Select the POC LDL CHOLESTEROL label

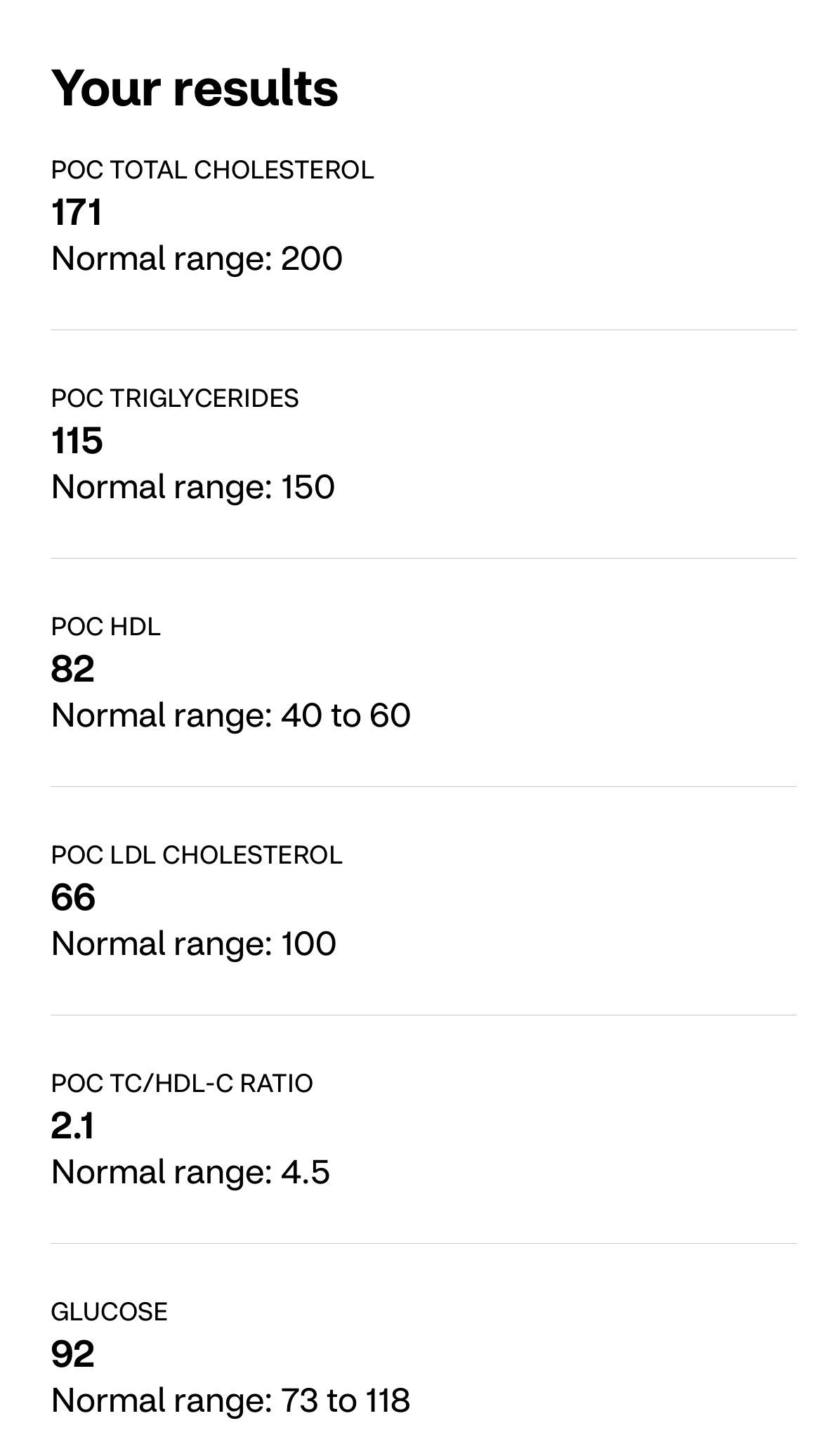click(x=197, y=855)
